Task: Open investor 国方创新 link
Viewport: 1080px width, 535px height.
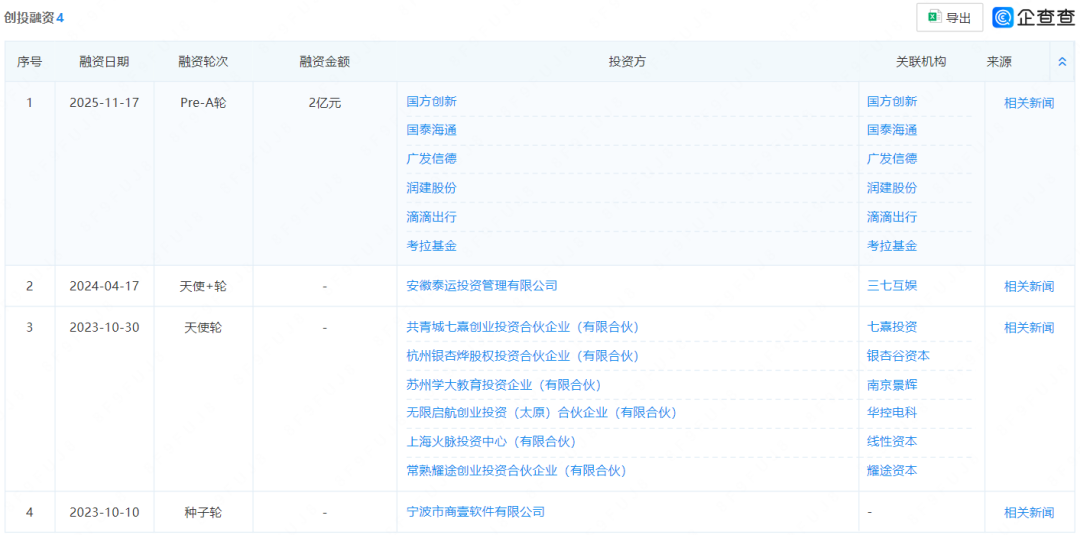Action: tap(431, 101)
